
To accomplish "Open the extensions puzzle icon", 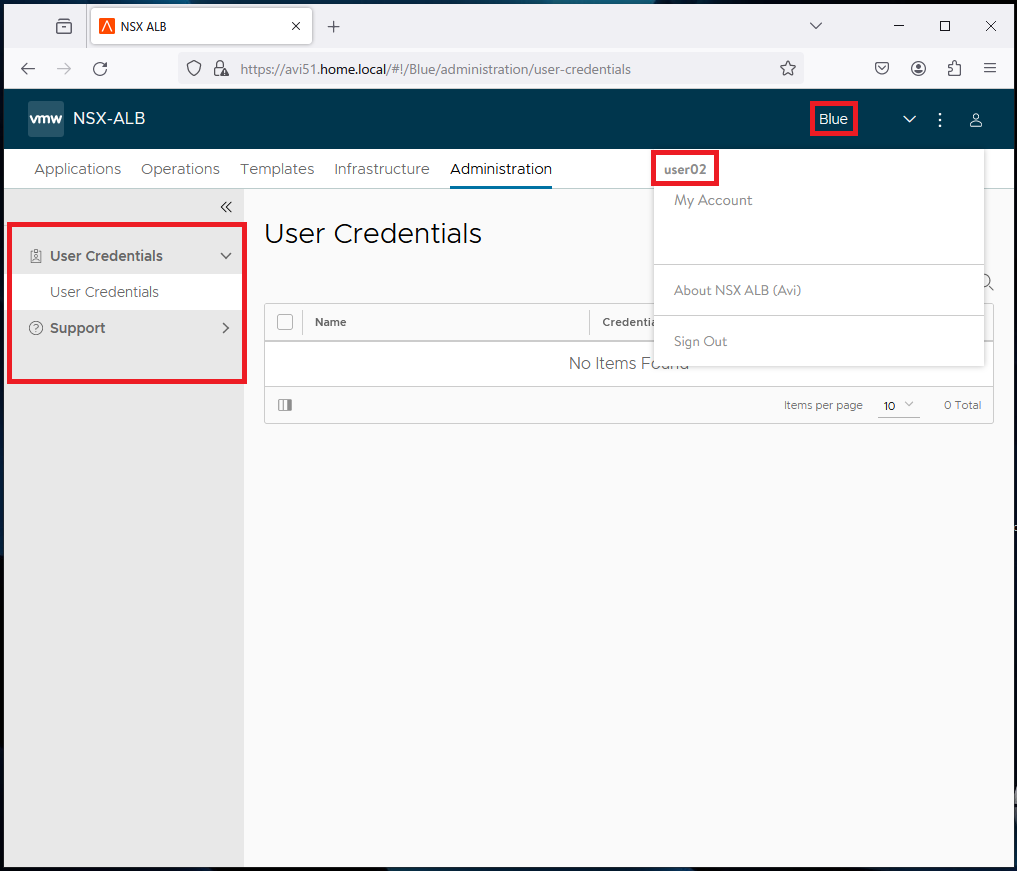I will point(954,69).
